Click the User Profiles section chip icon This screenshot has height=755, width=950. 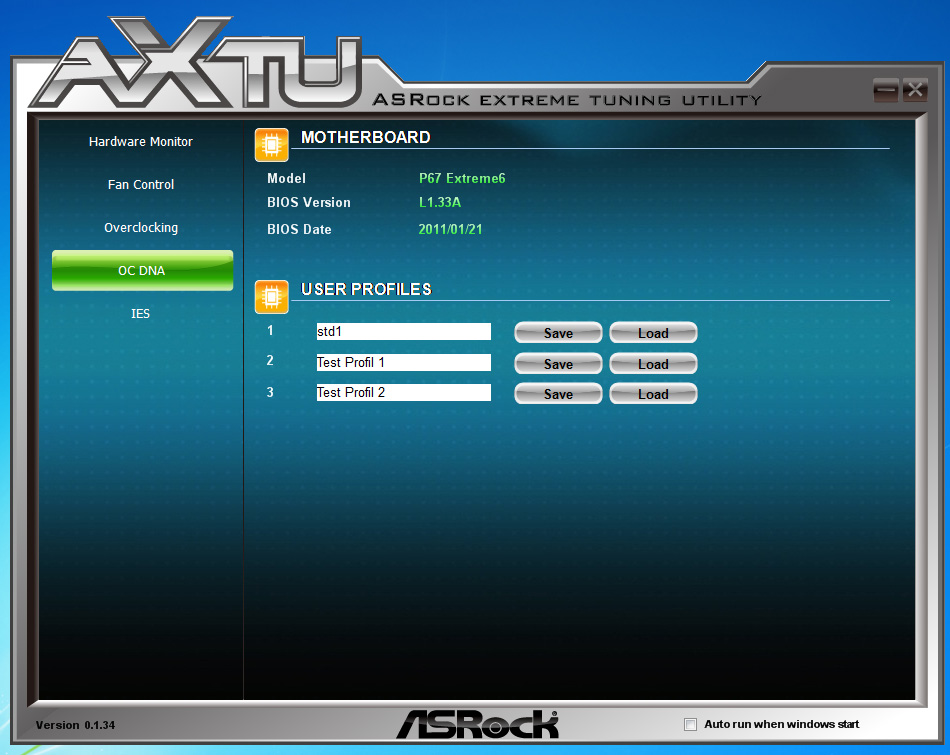pyautogui.click(x=271, y=297)
